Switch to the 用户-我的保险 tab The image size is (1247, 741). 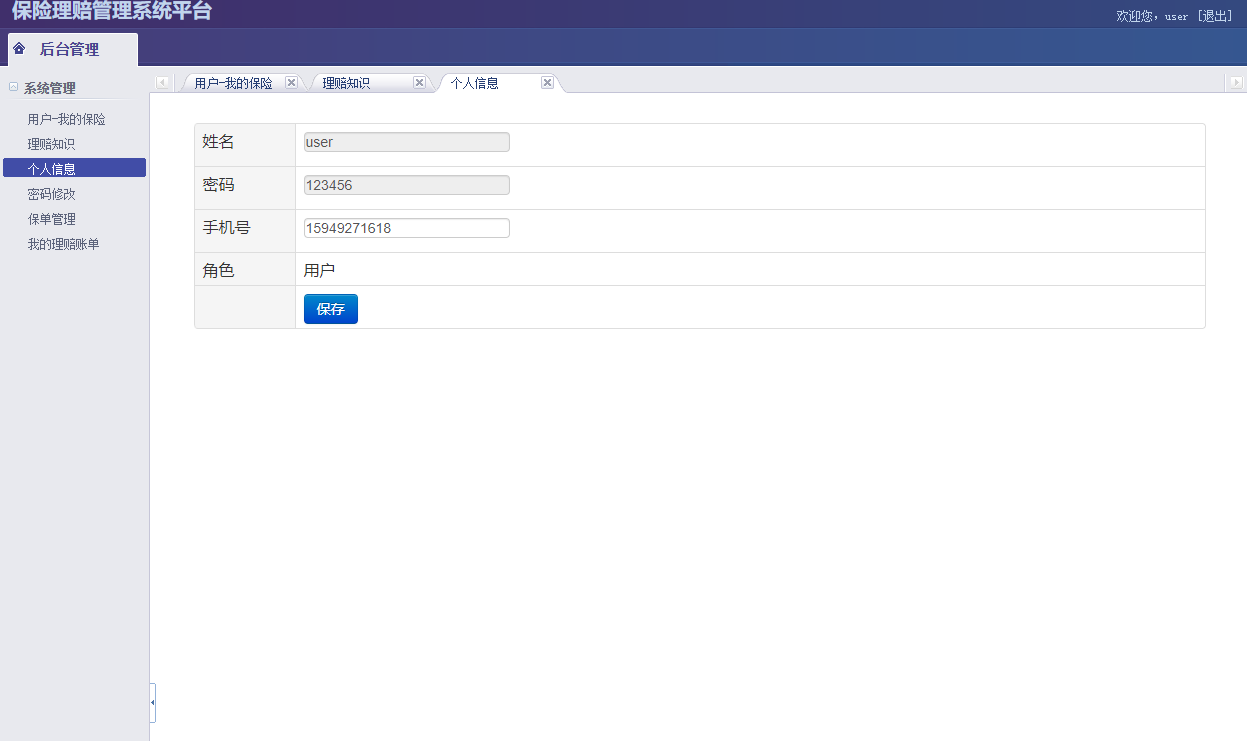(x=233, y=84)
